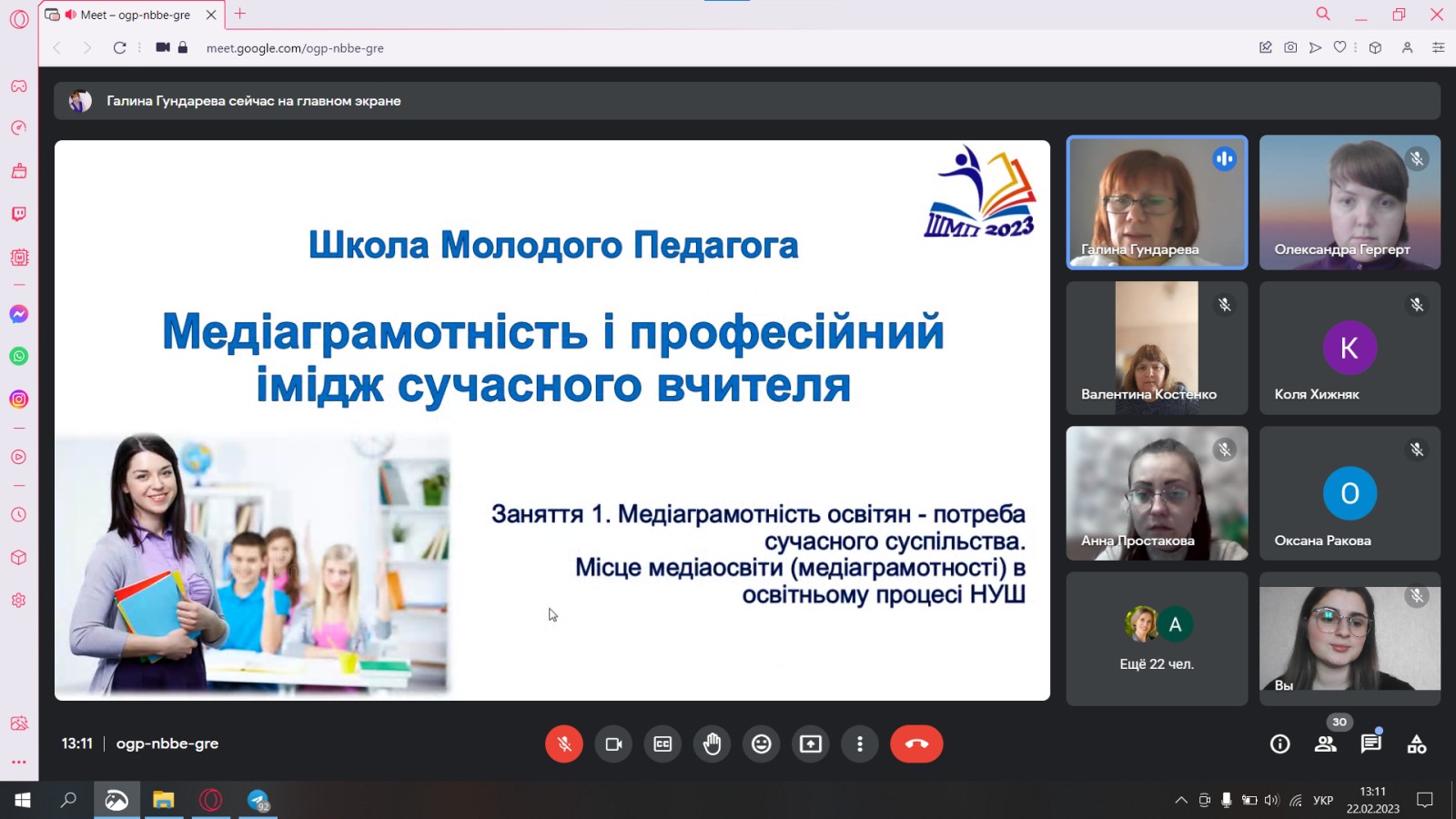Open Instagram in Opera sidebar
The image size is (1456, 819).
[18, 399]
